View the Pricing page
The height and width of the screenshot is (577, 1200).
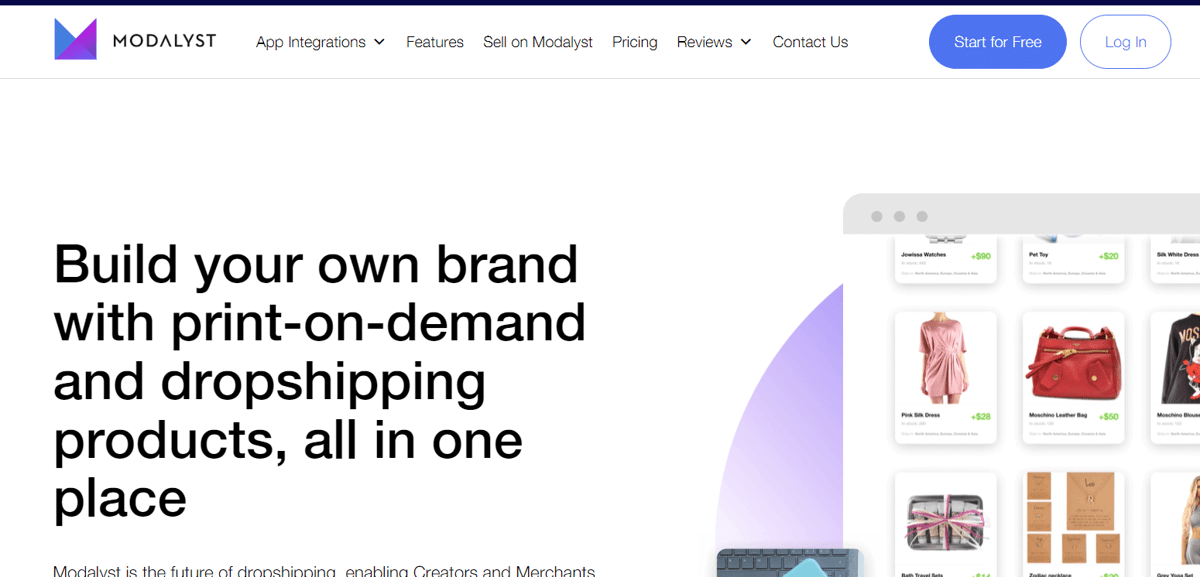pyautogui.click(x=635, y=42)
